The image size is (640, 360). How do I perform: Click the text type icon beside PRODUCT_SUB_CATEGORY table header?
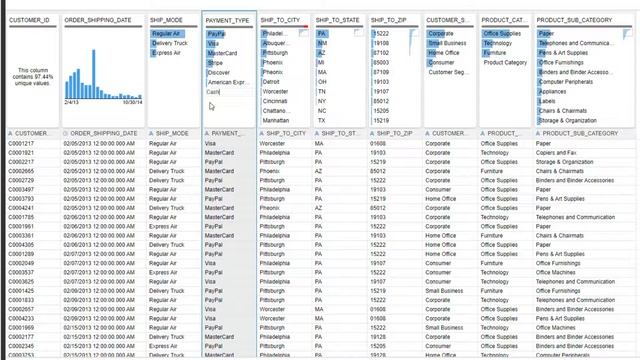538,133
